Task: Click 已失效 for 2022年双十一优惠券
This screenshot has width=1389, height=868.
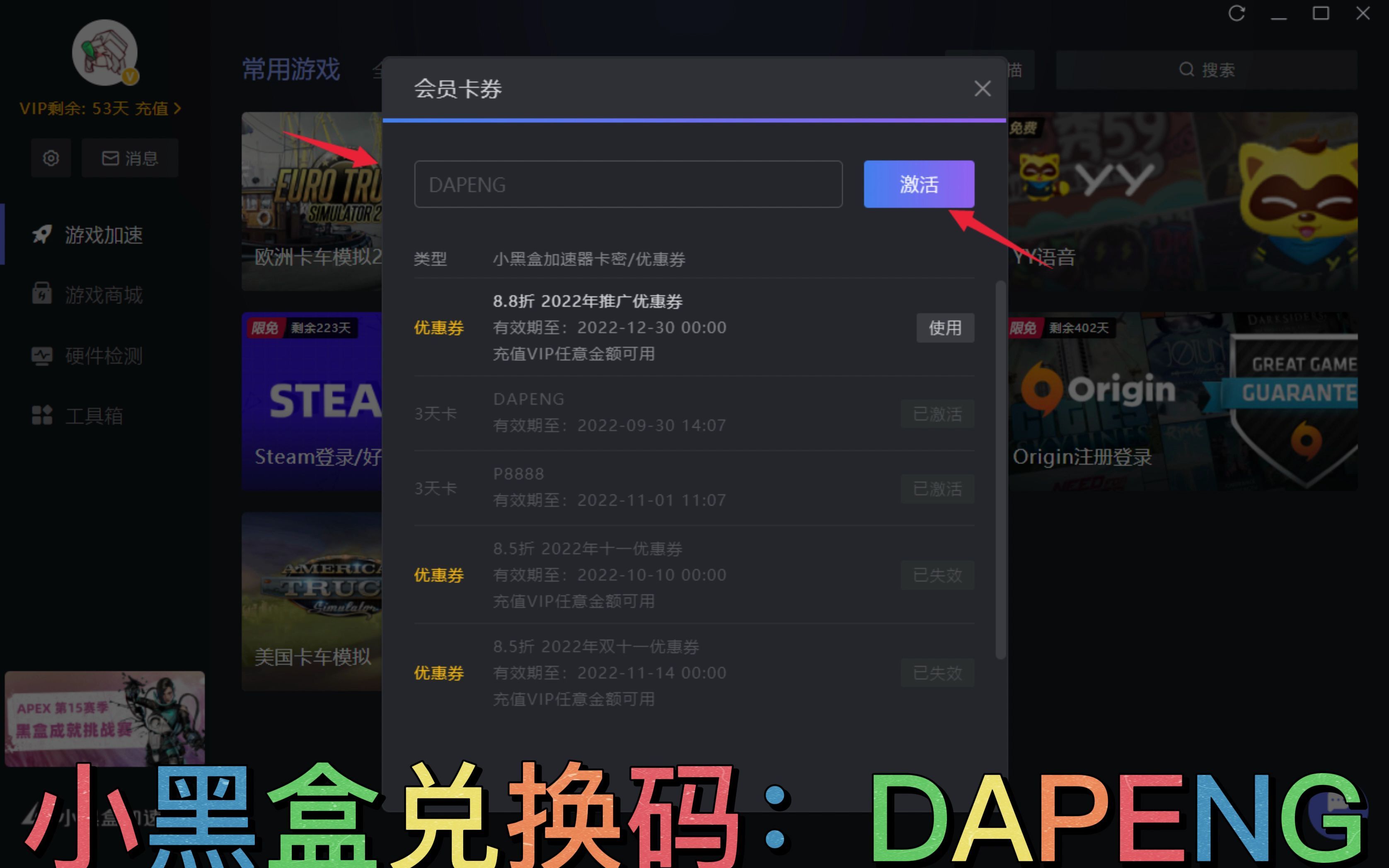Action: (937, 673)
